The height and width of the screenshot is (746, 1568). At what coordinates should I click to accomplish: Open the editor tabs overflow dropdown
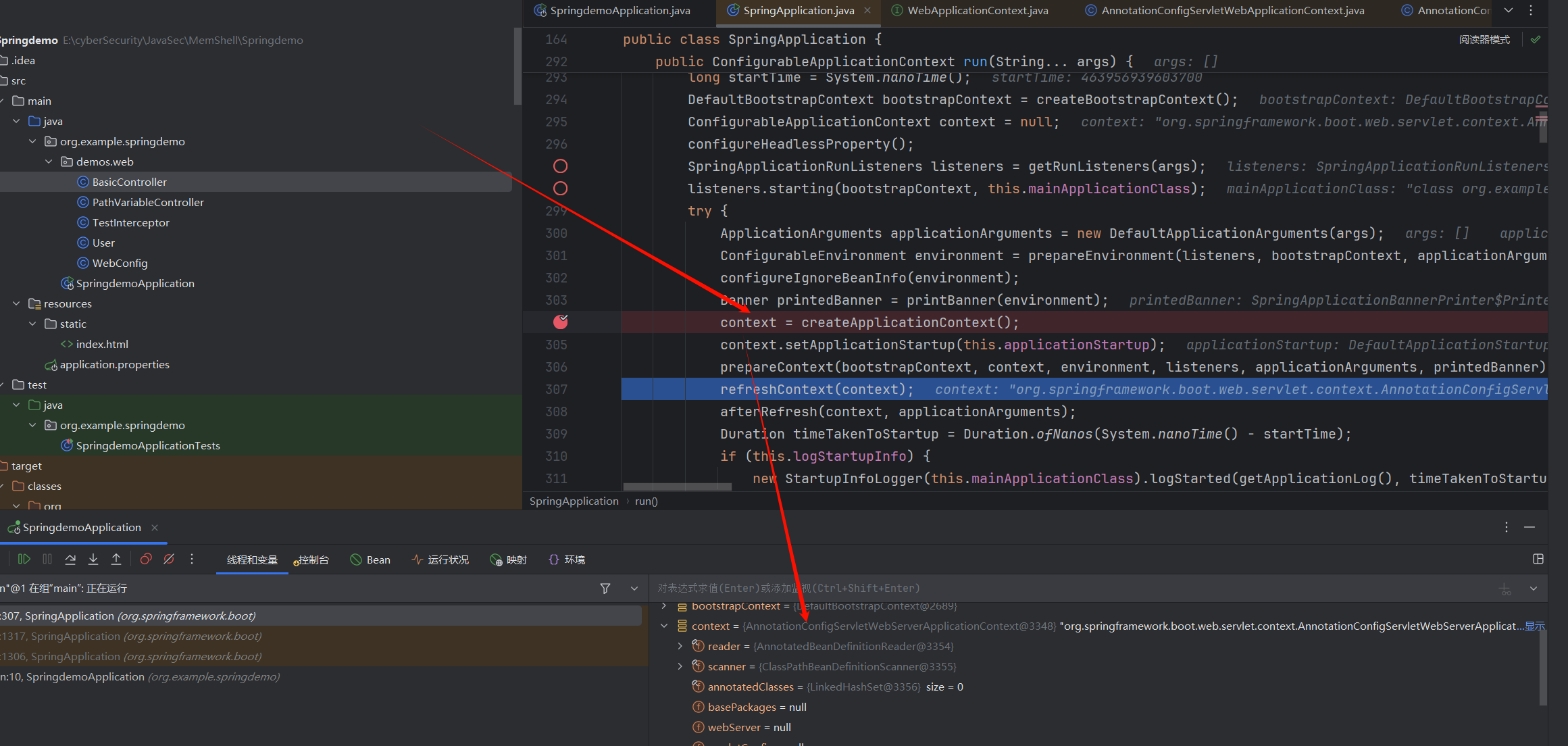[x=1509, y=10]
